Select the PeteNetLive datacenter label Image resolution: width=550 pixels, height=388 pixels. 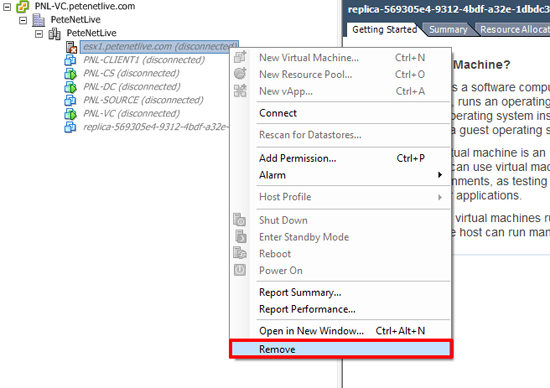[75, 20]
